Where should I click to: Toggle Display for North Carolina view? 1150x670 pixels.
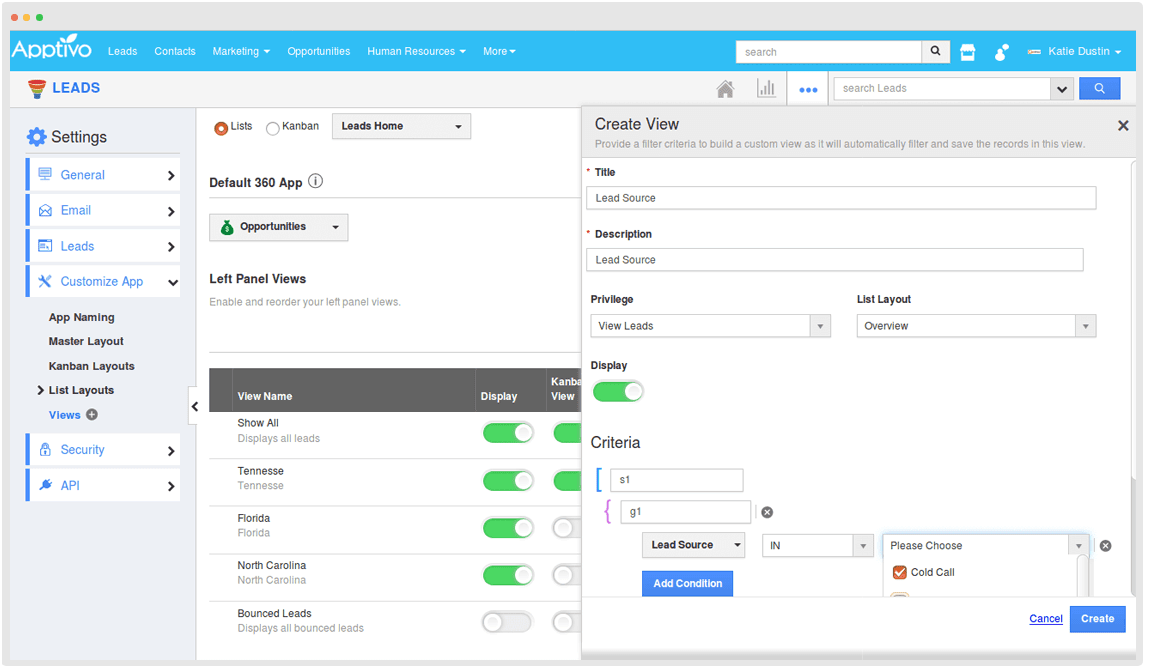point(508,575)
